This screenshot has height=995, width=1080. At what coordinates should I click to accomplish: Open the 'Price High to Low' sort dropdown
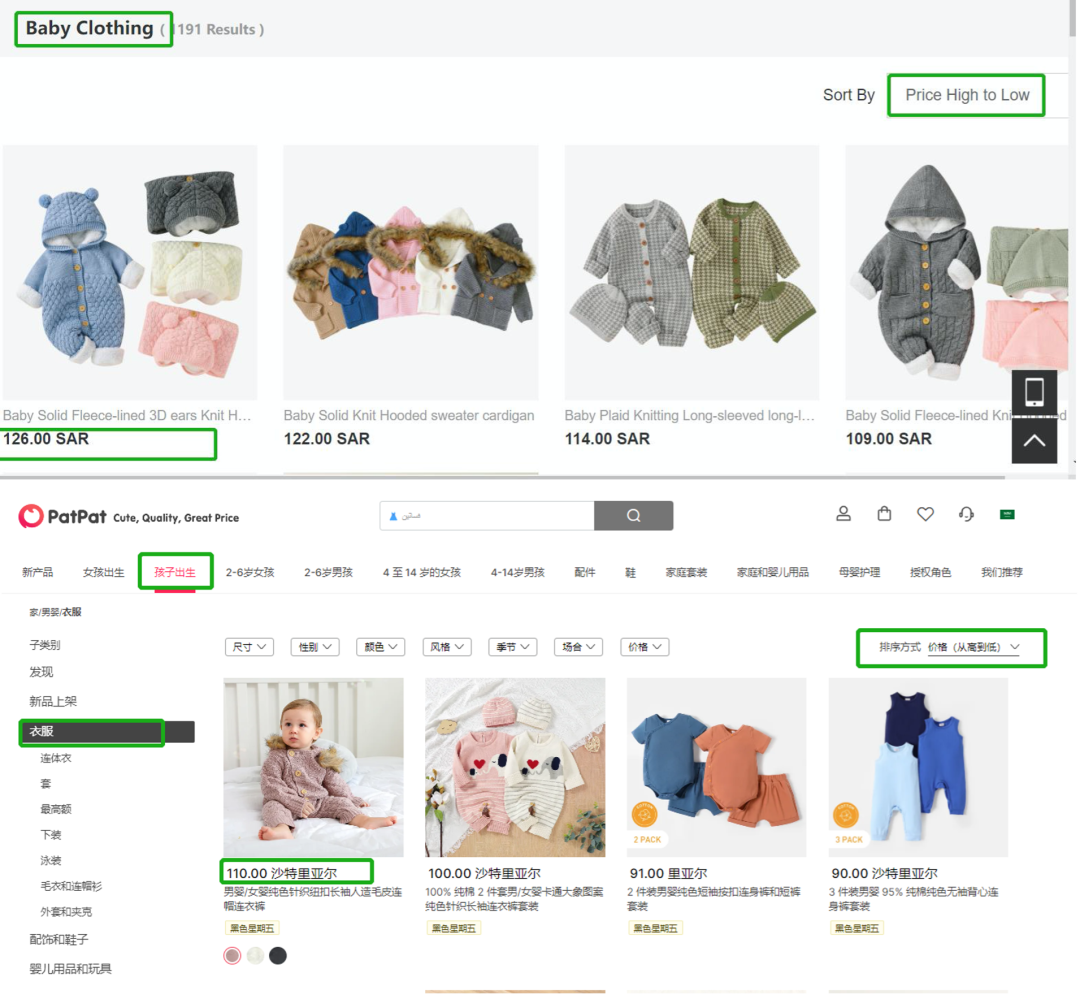(966, 95)
